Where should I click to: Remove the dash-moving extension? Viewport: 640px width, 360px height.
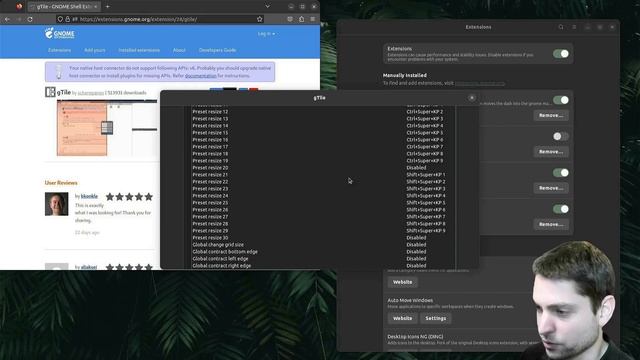click(551, 116)
